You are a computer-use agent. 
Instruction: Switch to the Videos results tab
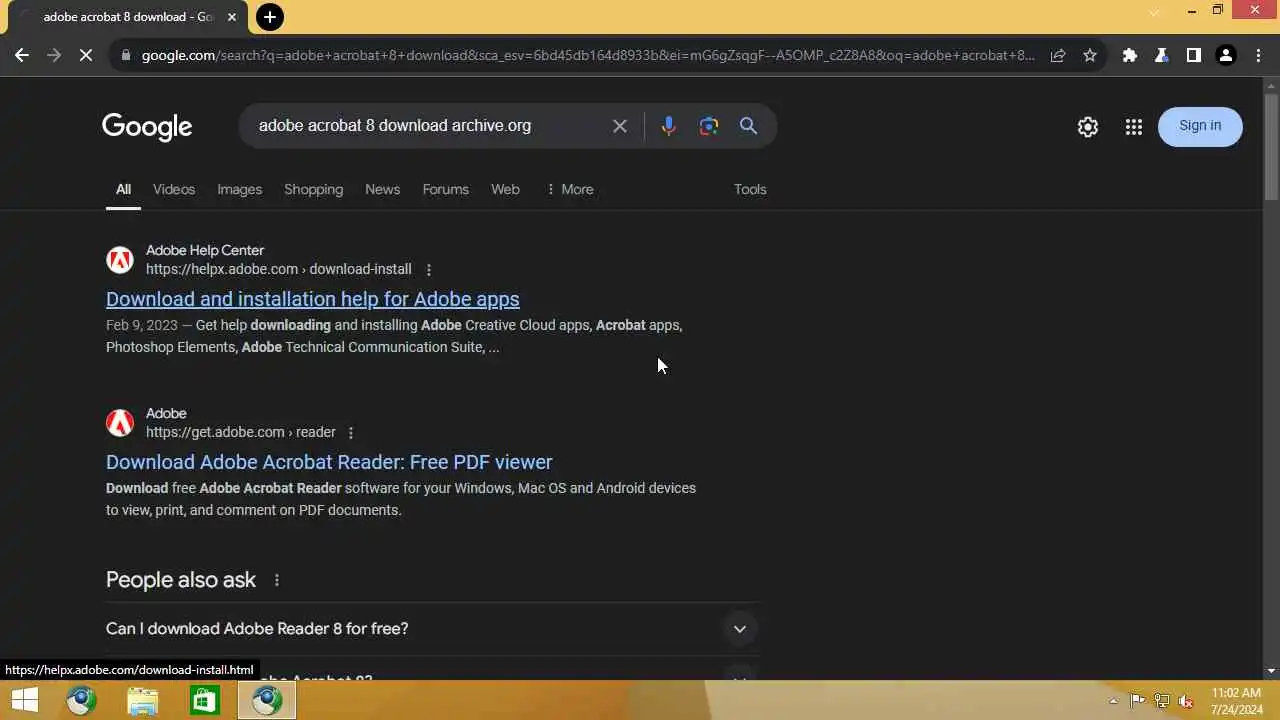174,189
